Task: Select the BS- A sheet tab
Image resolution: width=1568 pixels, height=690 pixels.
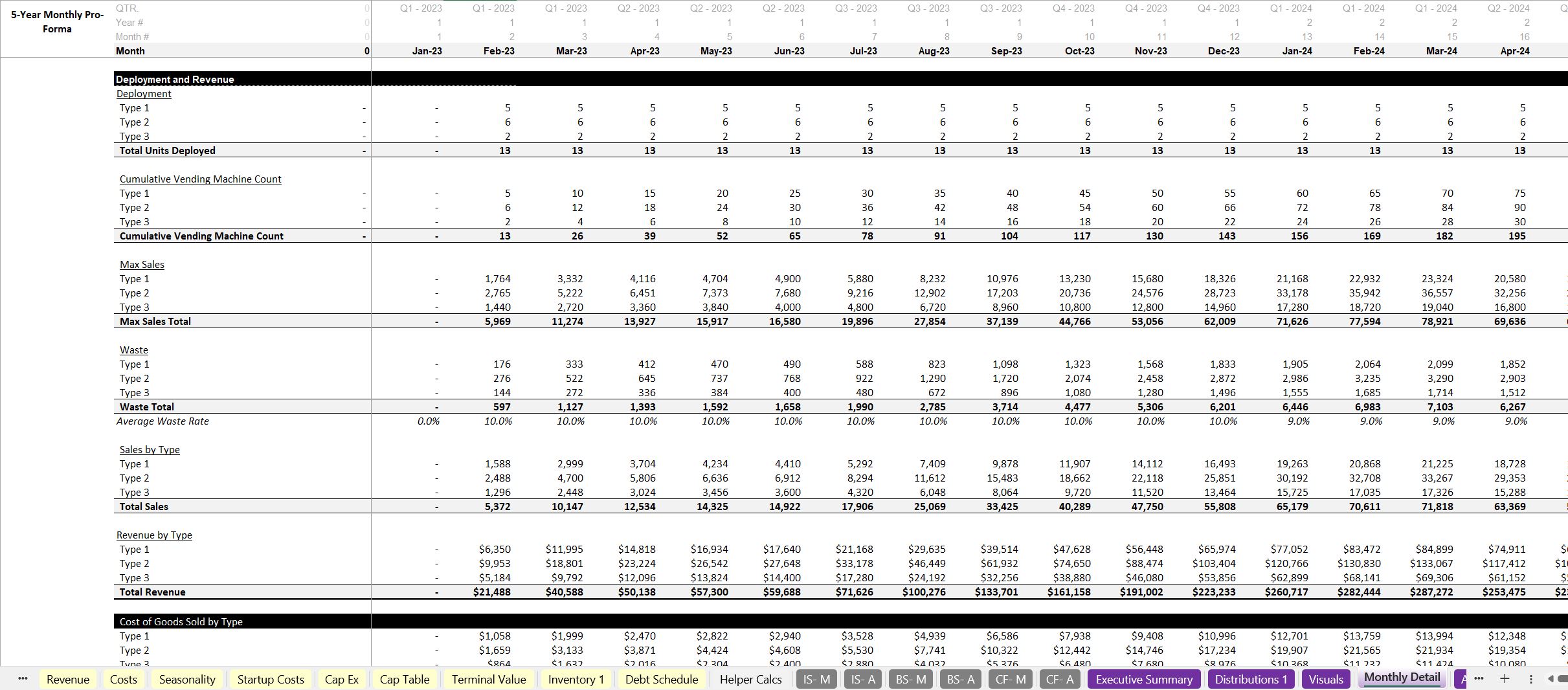Action: [x=960, y=679]
